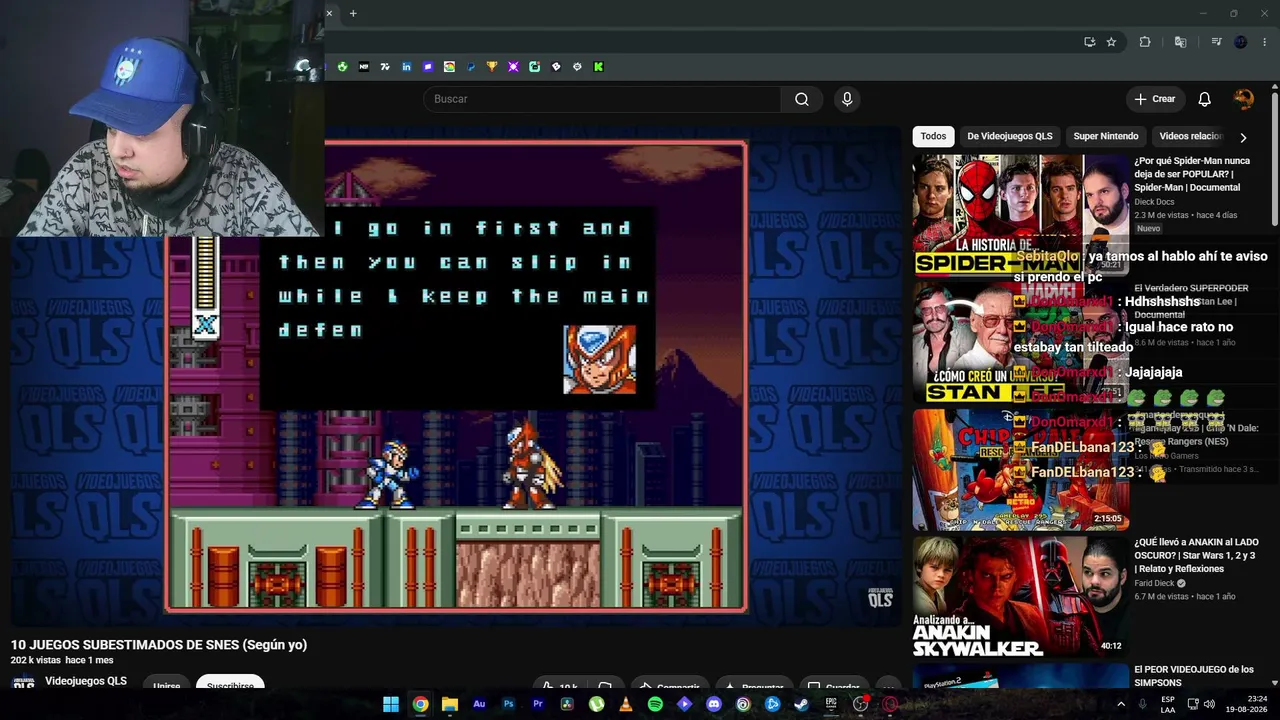Switch keyboard language via ESP LAA indicator
Viewport: 1280px width, 720px height.
1168,704
